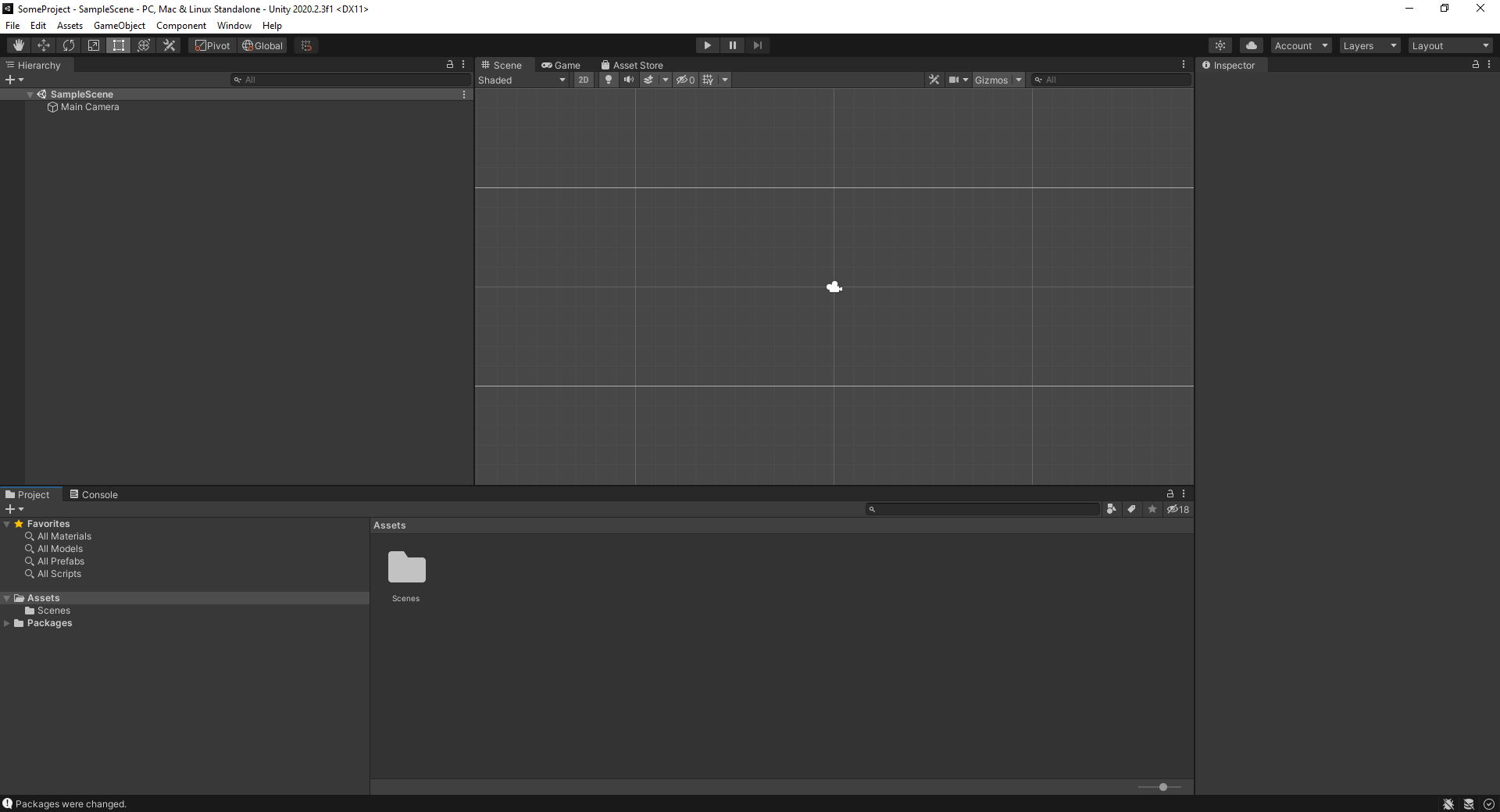Mute scene audio toggle
The height and width of the screenshot is (812, 1500).
click(x=629, y=80)
